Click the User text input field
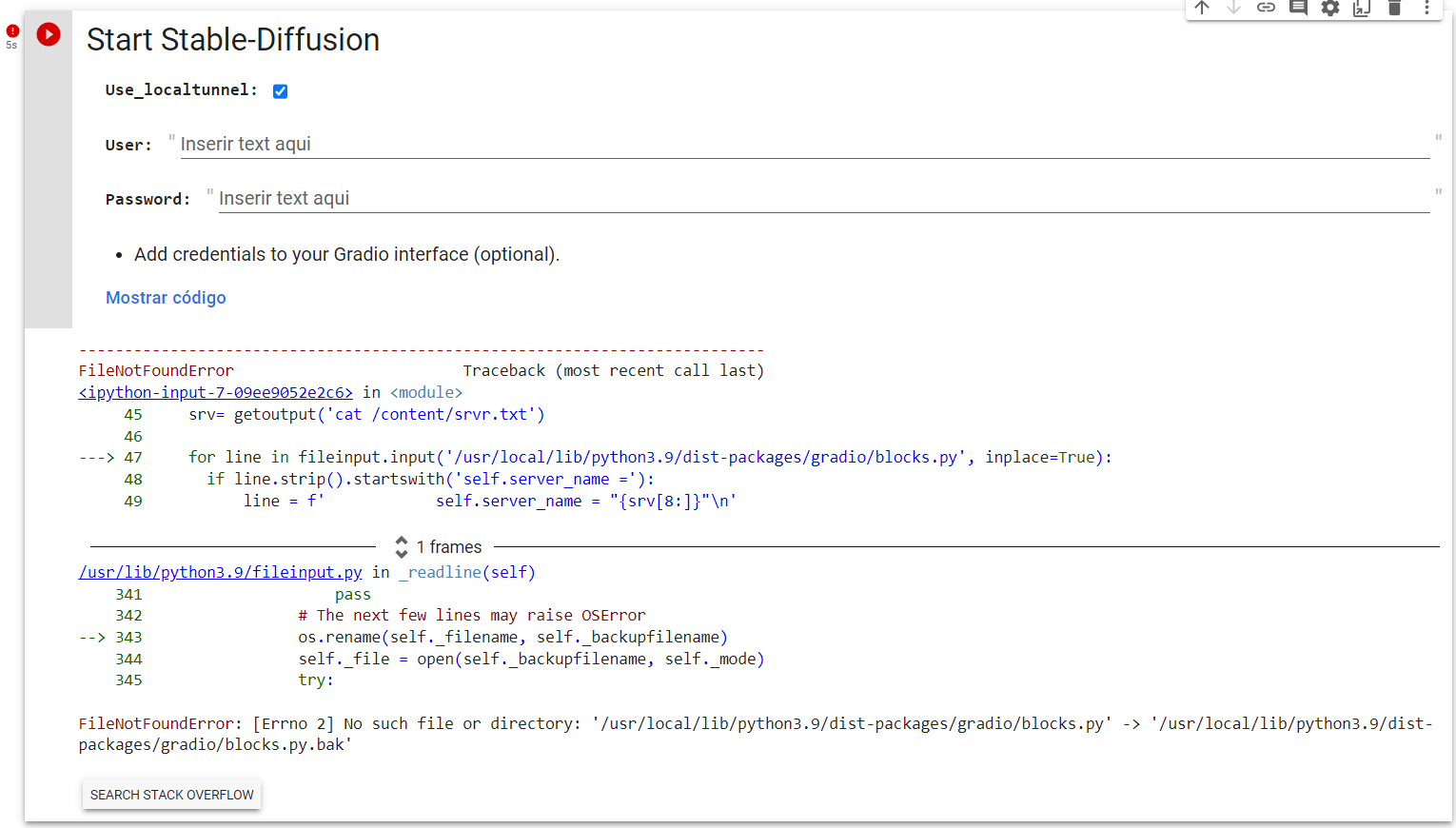The width and height of the screenshot is (1456, 828). pos(805,145)
